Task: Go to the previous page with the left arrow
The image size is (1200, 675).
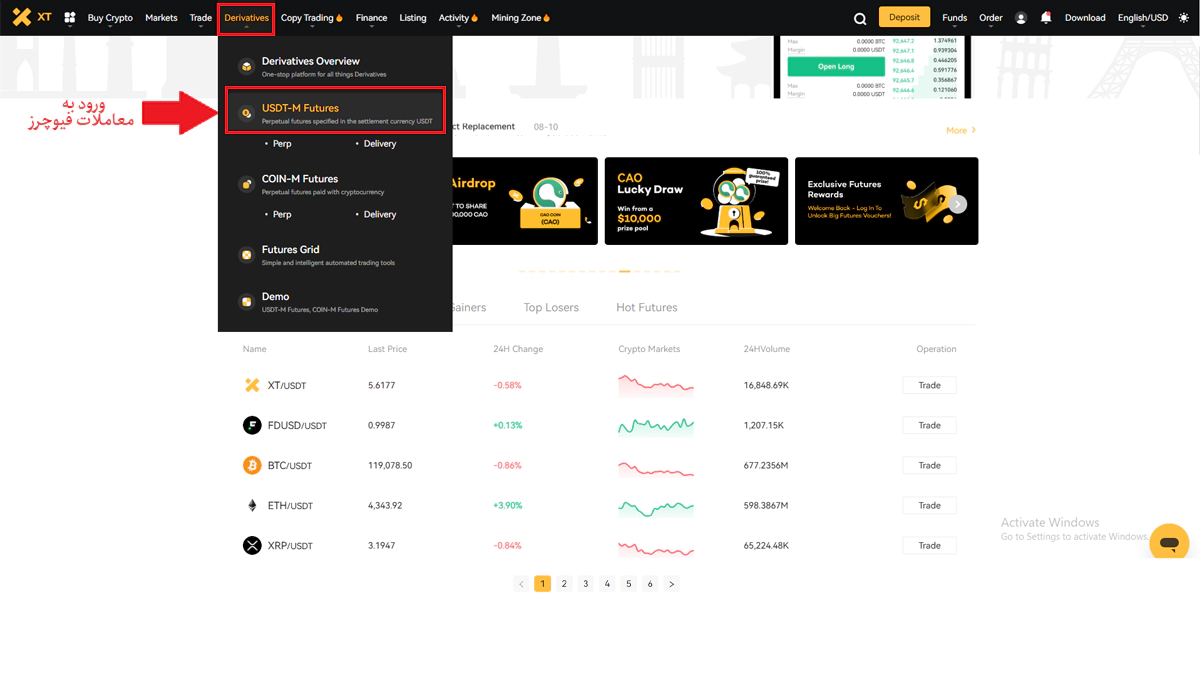Action: click(521, 584)
